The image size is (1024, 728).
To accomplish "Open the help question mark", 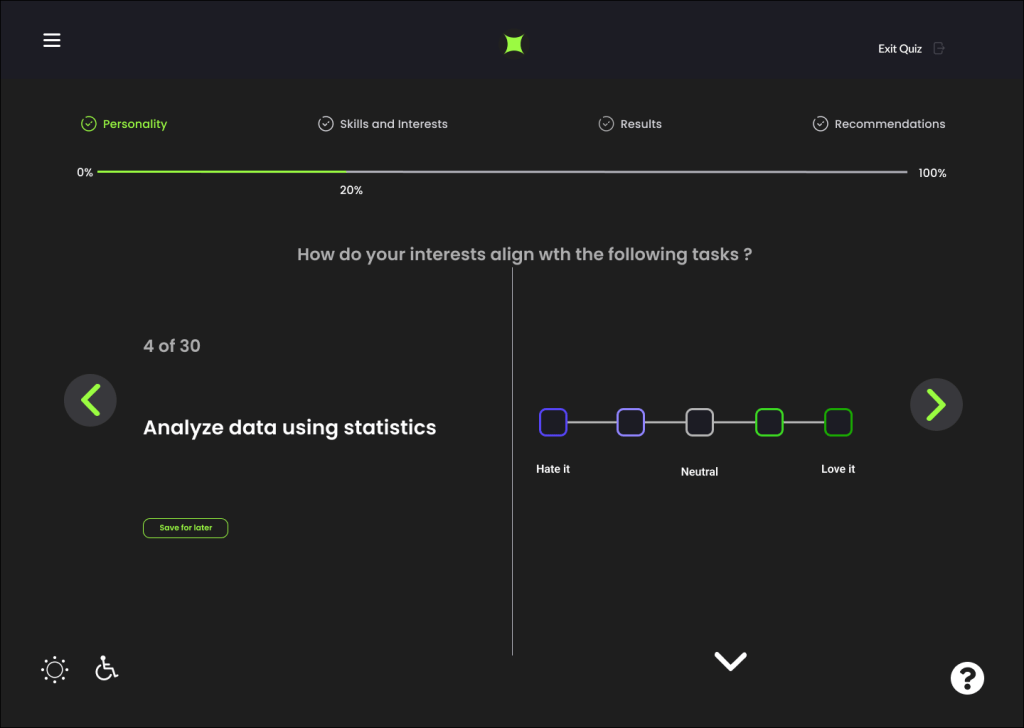I will pyautogui.click(x=967, y=678).
